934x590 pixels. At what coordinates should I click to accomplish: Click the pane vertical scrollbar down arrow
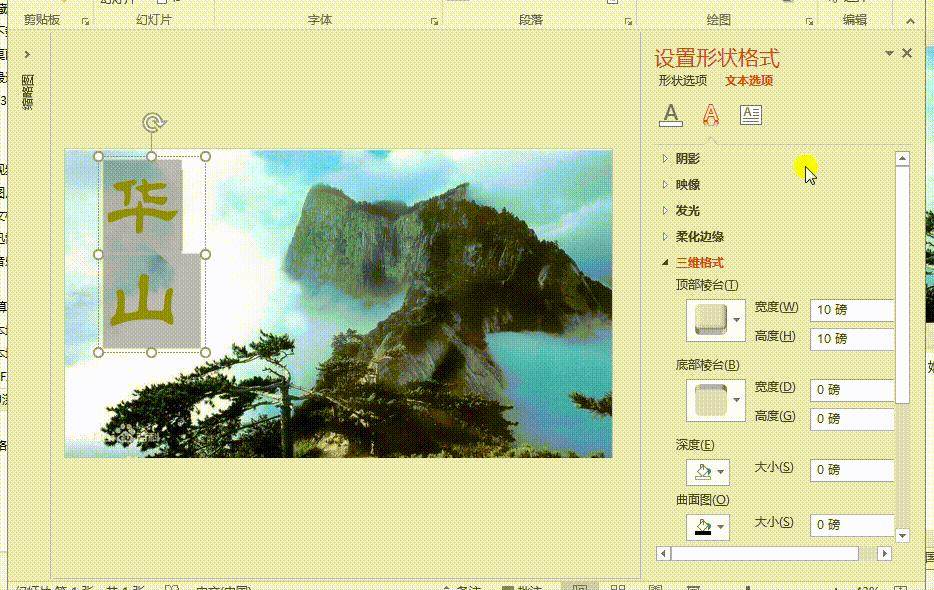click(x=902, y=535)
